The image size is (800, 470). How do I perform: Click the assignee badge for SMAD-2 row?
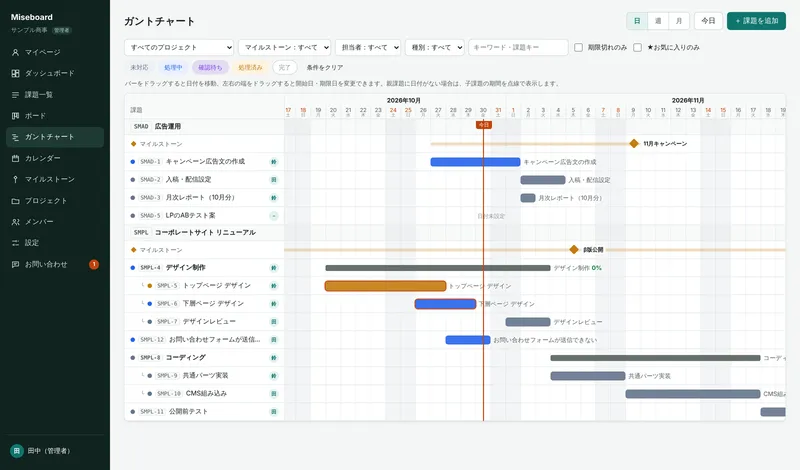(x=274, y=180)
